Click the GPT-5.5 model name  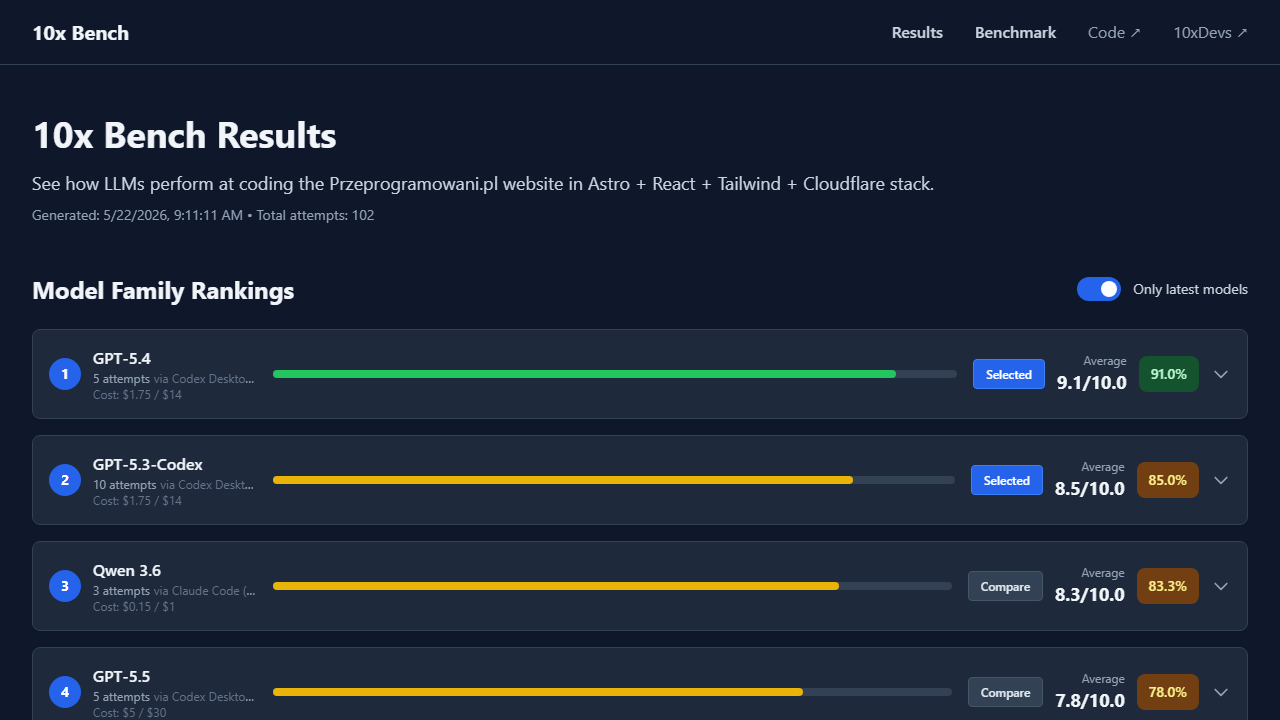point(122,676)
